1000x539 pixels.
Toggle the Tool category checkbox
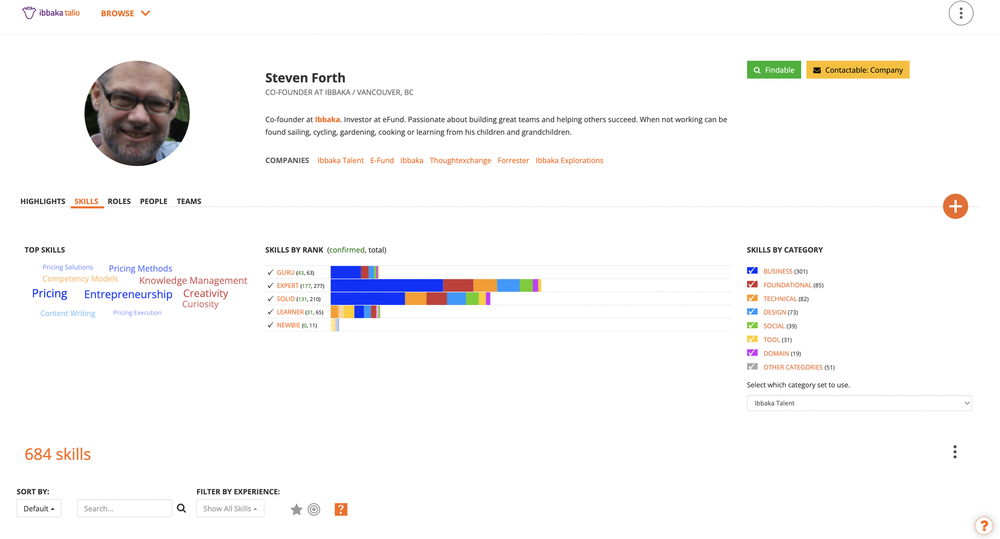click(x=752, y=339)
